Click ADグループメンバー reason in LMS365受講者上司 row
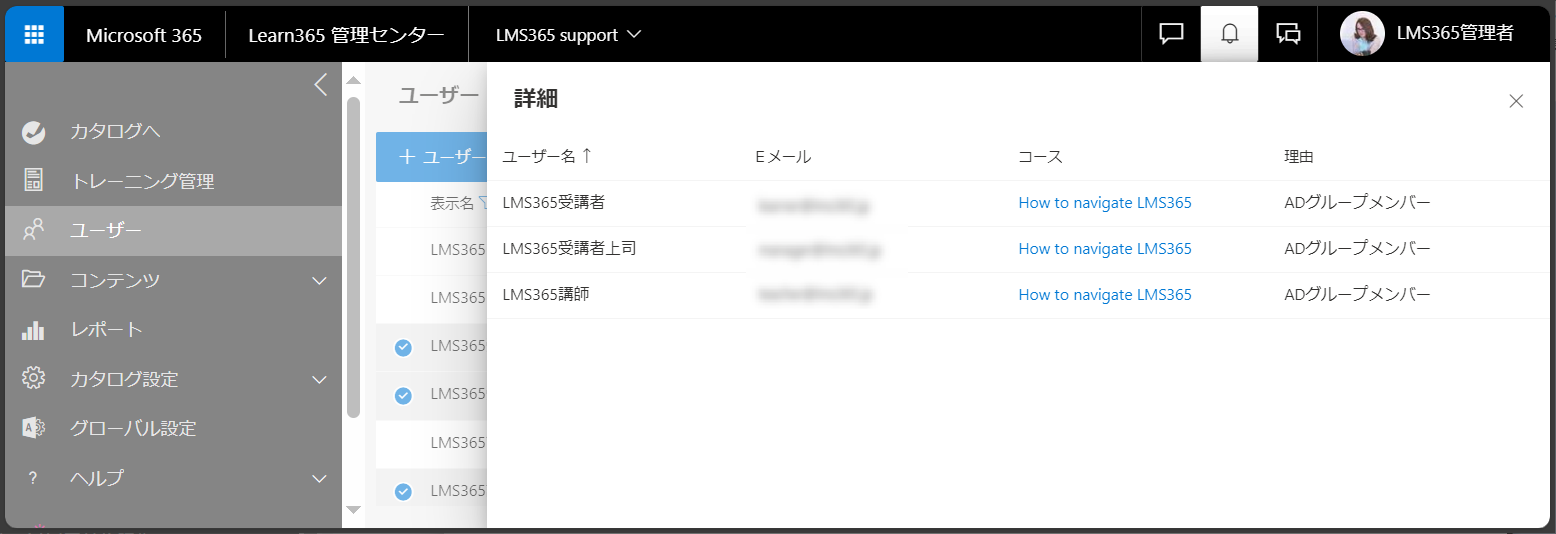Viewport: 1556px width, 534px height. click(1357, 249)
